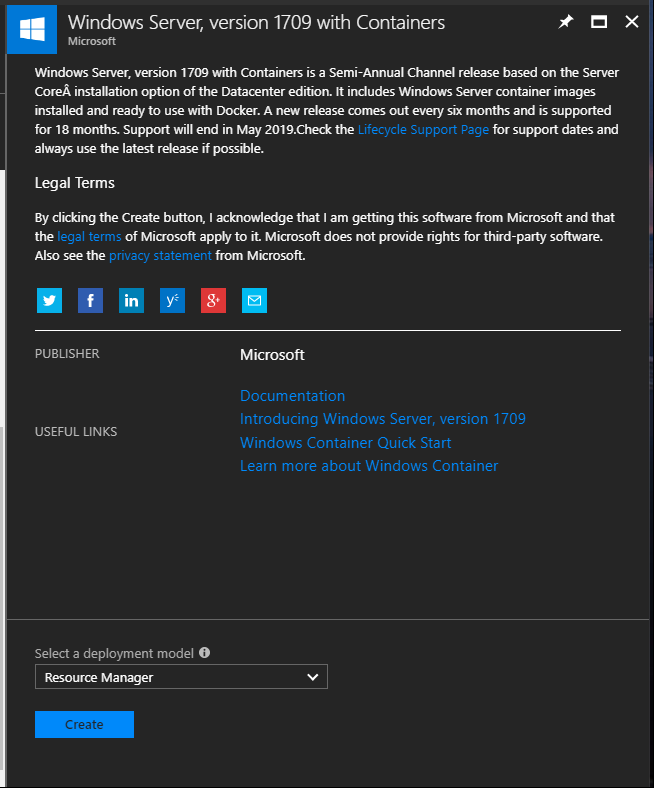654x788 pixels.
Task: Click the PUBLISHER label
Action: coord(67,354)
